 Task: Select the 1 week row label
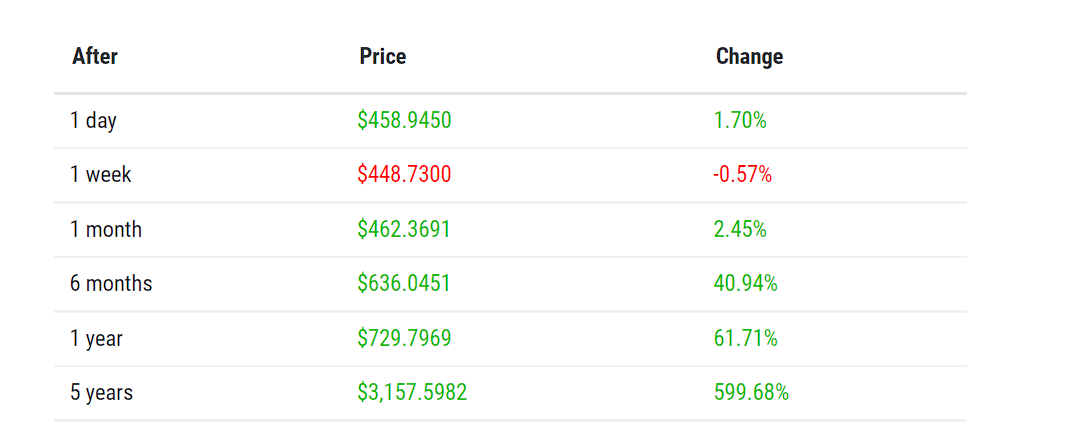pyautogui.click(x=101, y=175)
